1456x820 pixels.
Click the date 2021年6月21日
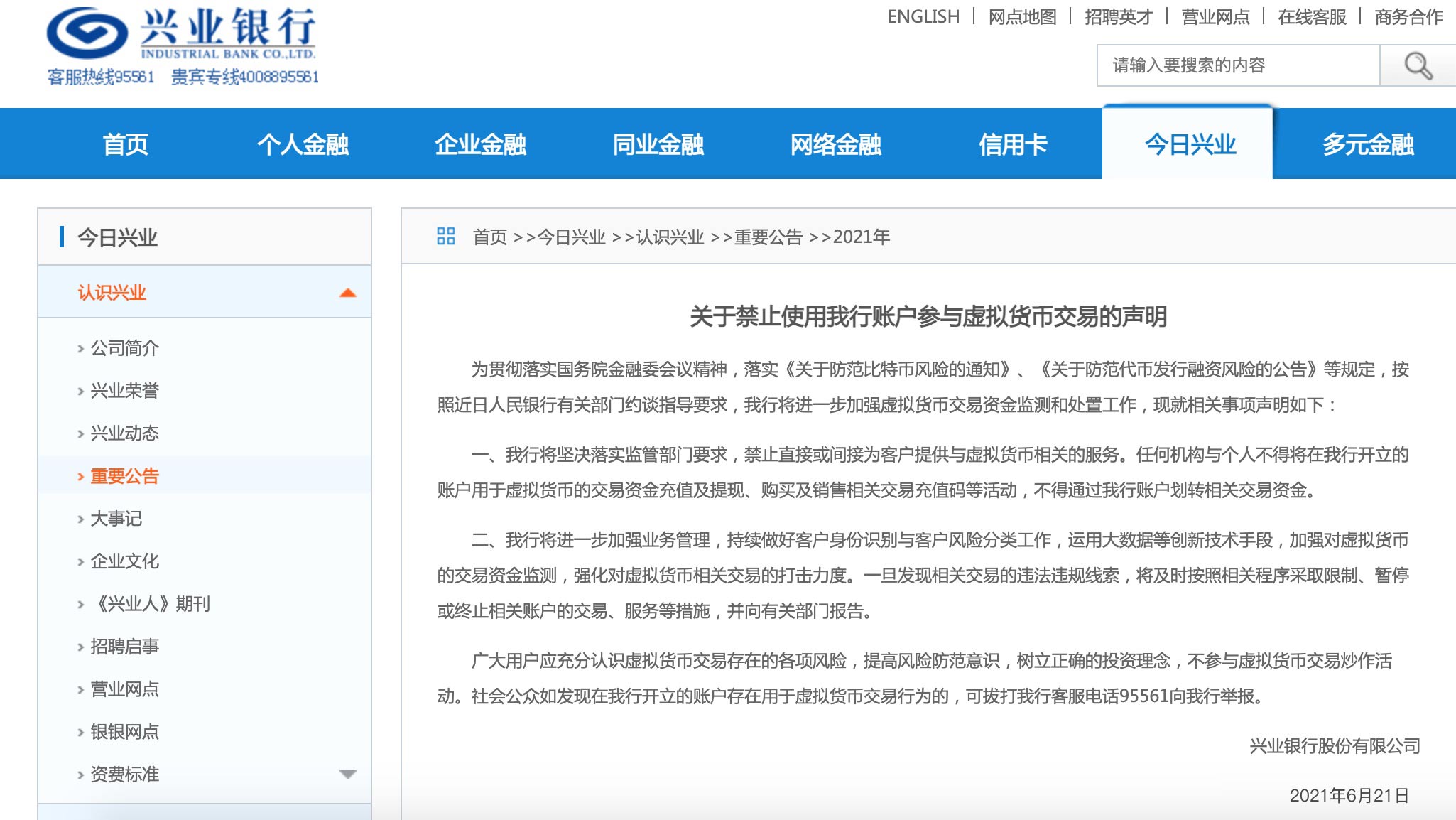point(1349,796)
